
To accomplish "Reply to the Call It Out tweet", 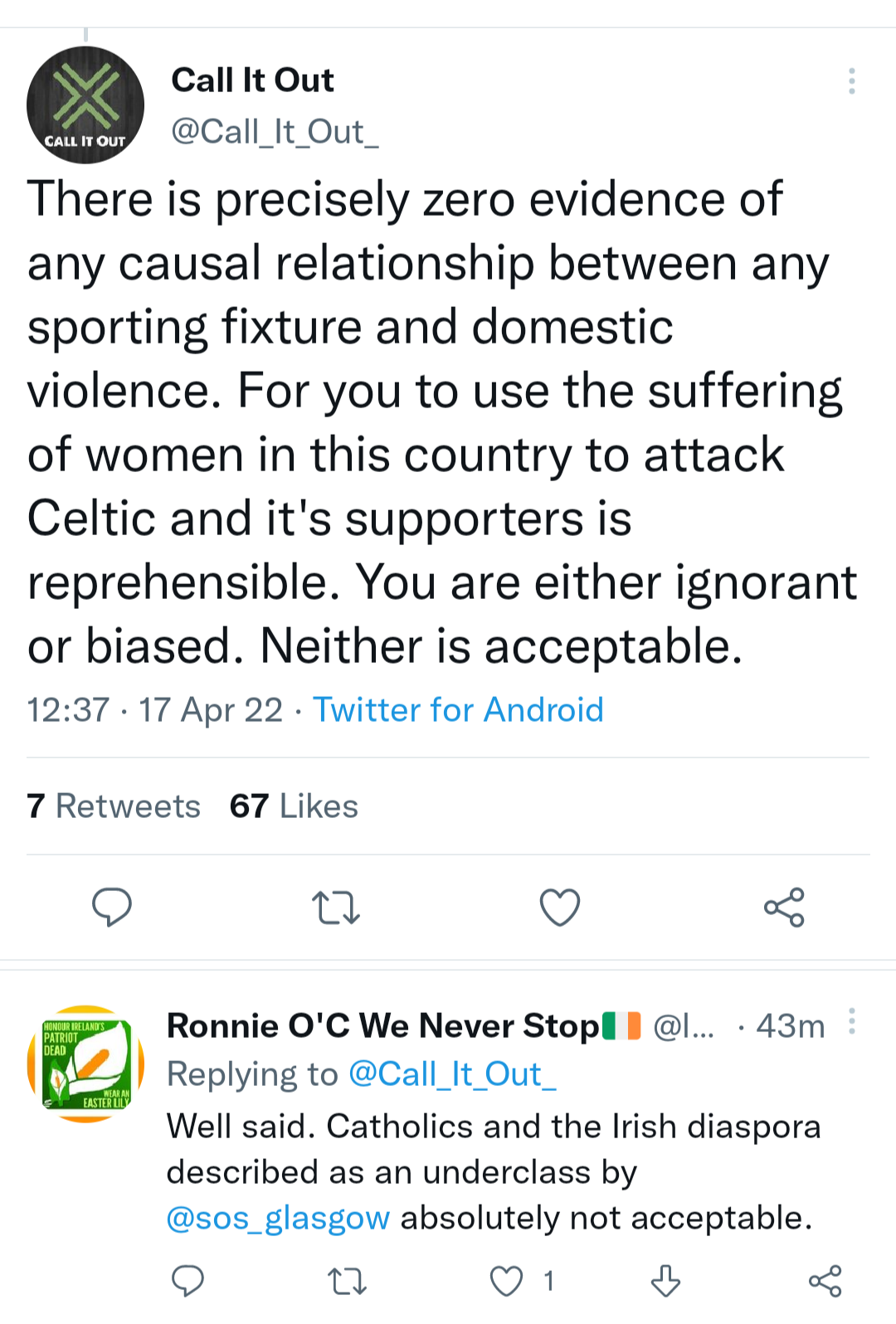I will click(112, 907).
